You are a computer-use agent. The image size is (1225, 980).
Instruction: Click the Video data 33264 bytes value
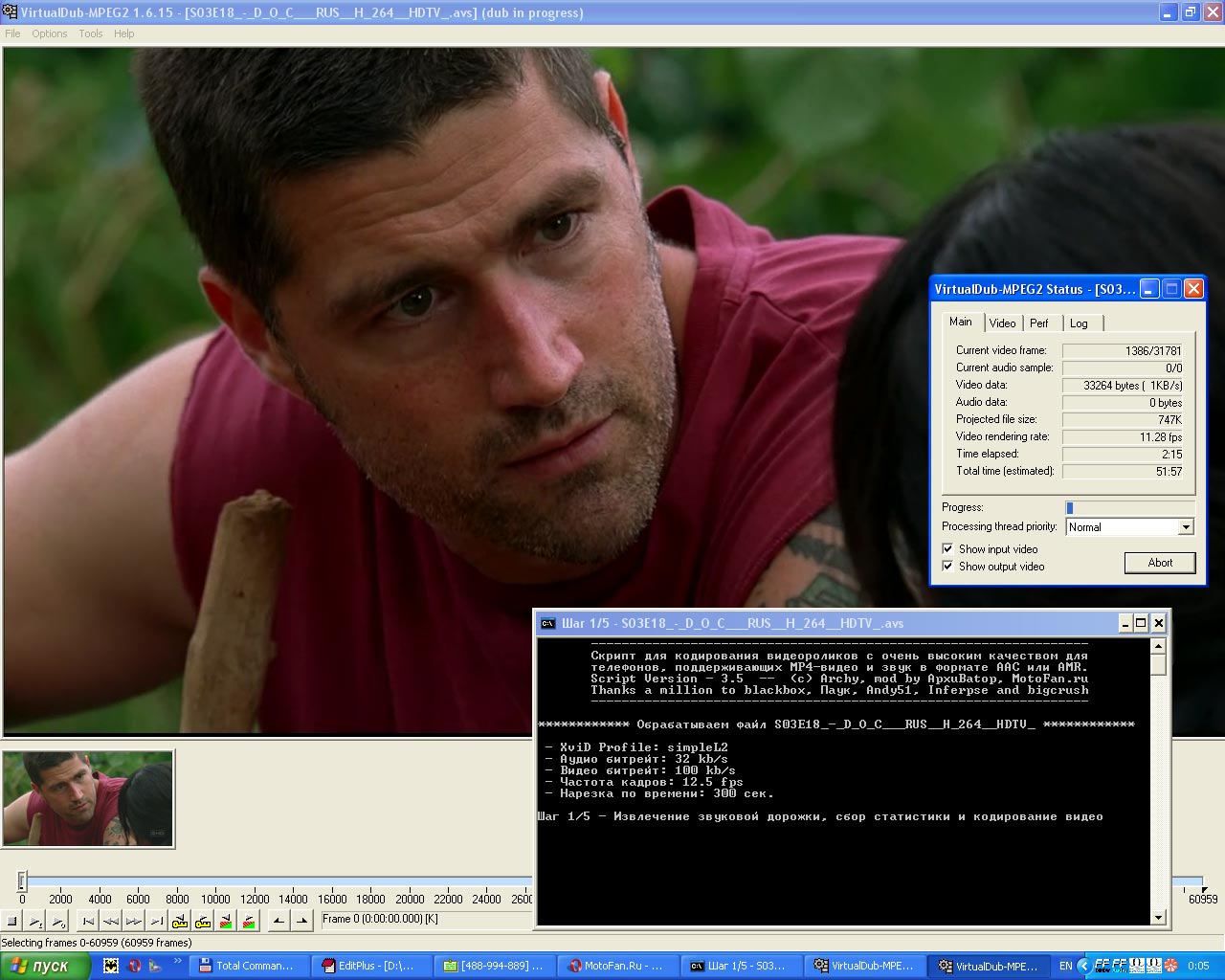tap(1123, 386)
